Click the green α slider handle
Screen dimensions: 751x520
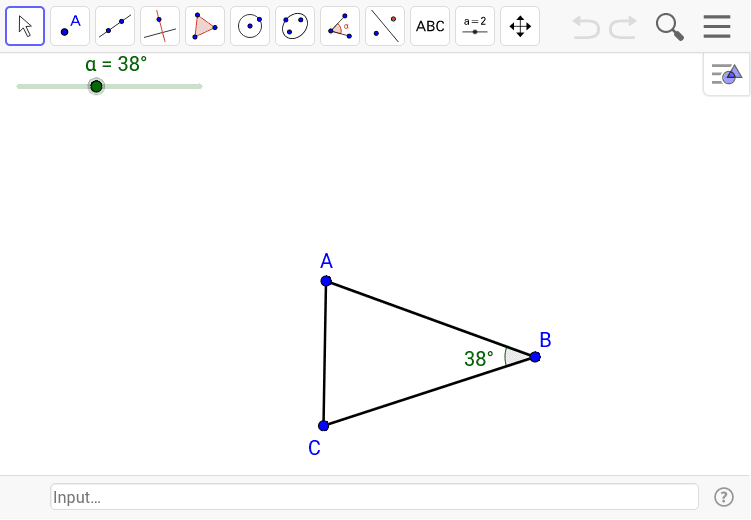96,86
